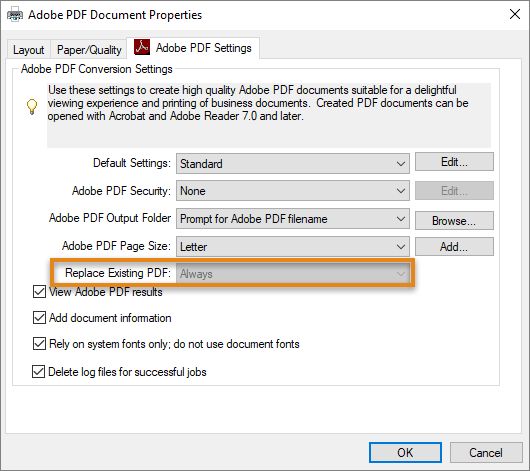The height and width of the screenshot is (471, 530).
Task: Open the Adobe PDF Output Folder dropdown
Action: point(293,219)
